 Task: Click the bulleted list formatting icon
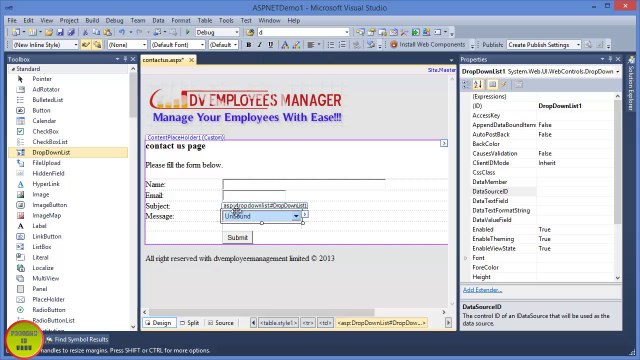tap(331, 45)
